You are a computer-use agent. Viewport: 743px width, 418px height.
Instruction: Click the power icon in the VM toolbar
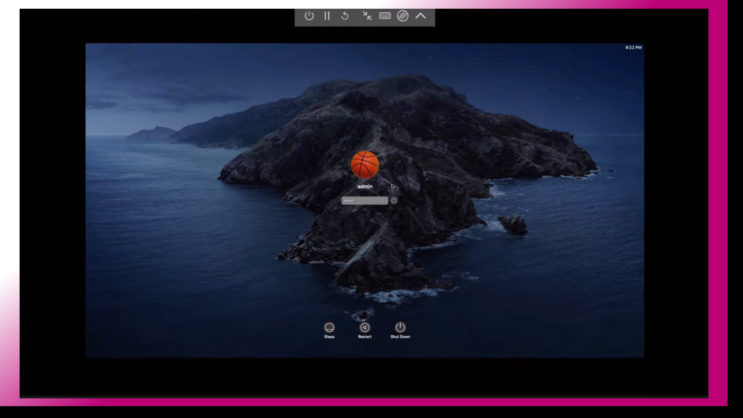coord(309,16)
